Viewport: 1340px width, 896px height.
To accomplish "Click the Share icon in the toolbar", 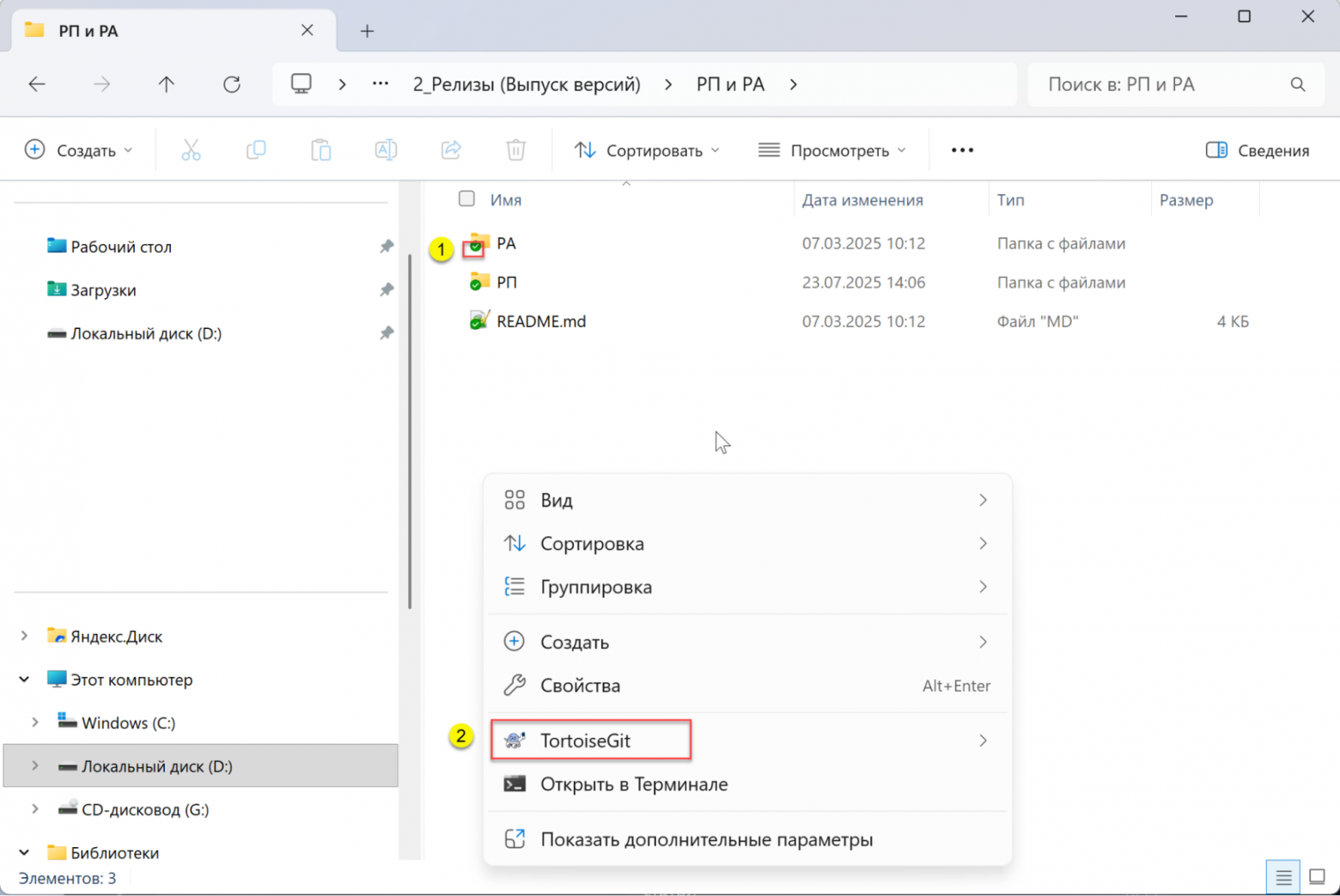I will (x=450, y=149).
